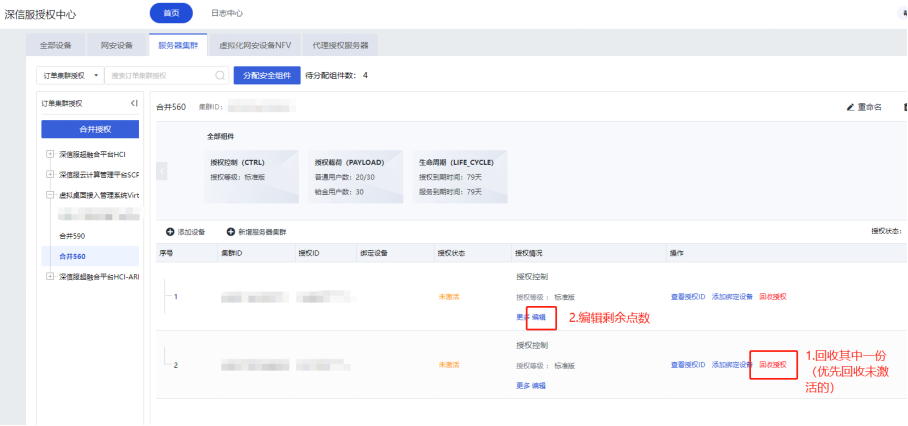Click 回收授权 link in row 2
This screenshot has width=908, height=426.
[773, 365]
